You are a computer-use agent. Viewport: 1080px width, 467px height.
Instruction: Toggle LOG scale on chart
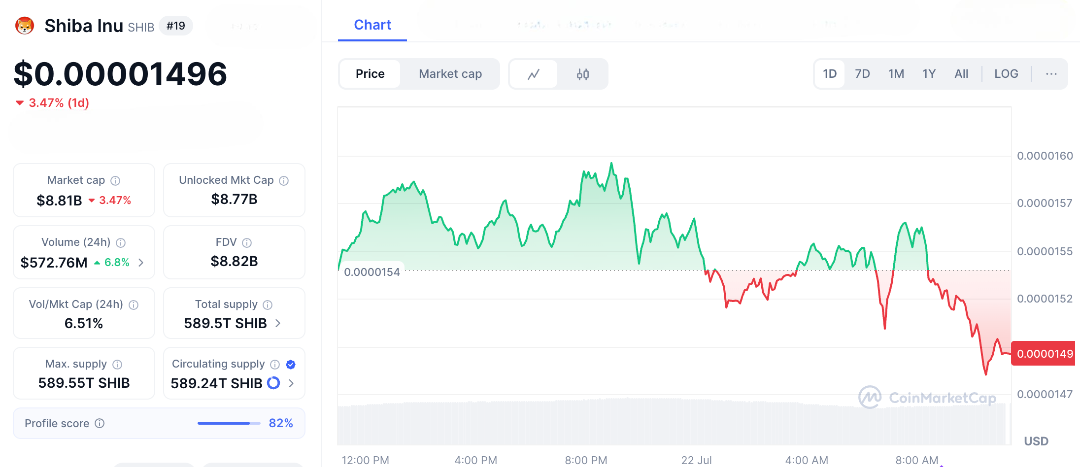click(x=1006, y=74)
